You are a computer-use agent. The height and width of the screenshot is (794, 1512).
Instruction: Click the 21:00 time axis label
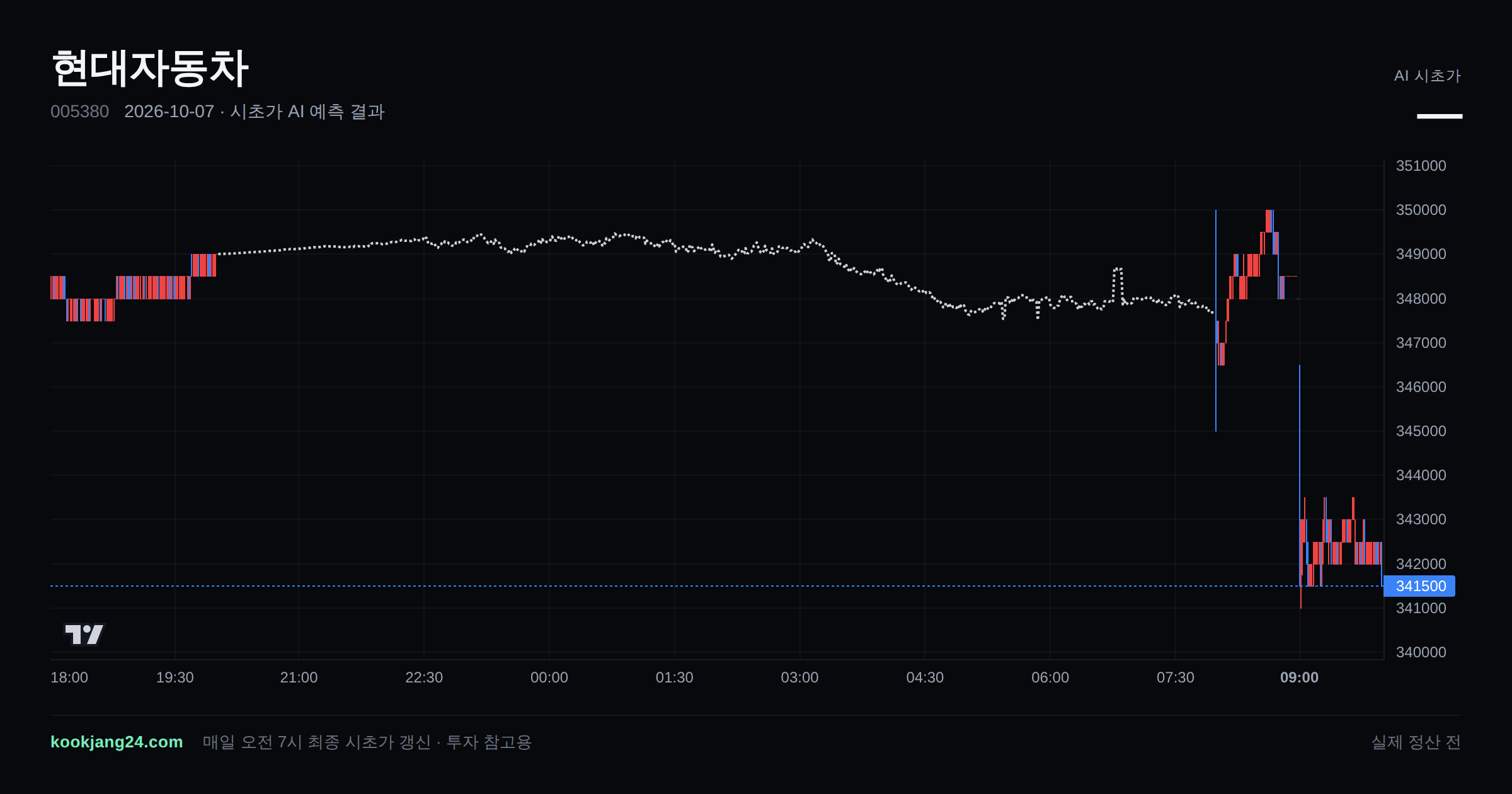click(x=299, y=677)
